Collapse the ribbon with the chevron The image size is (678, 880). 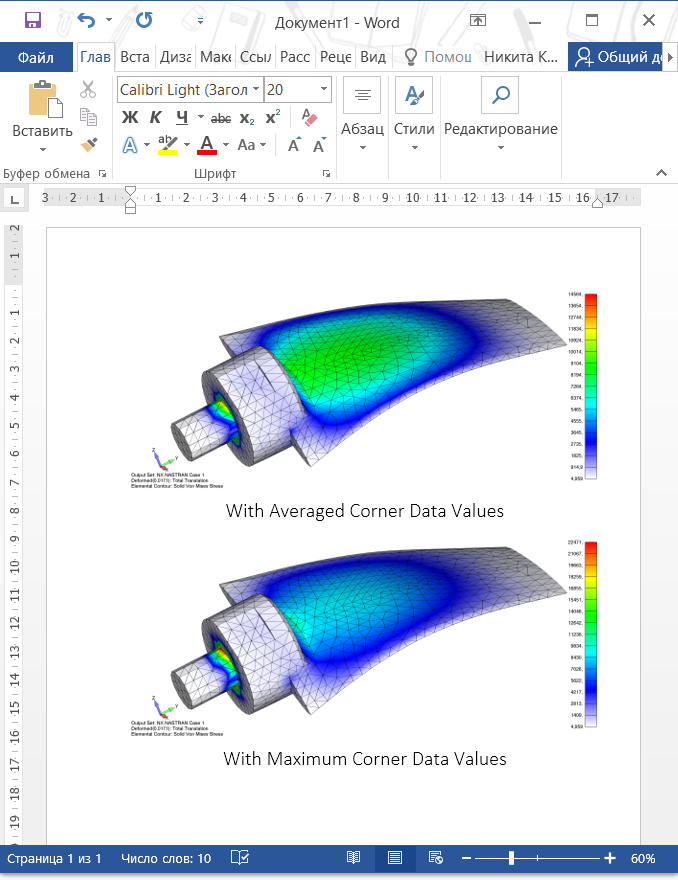[661, 173]
